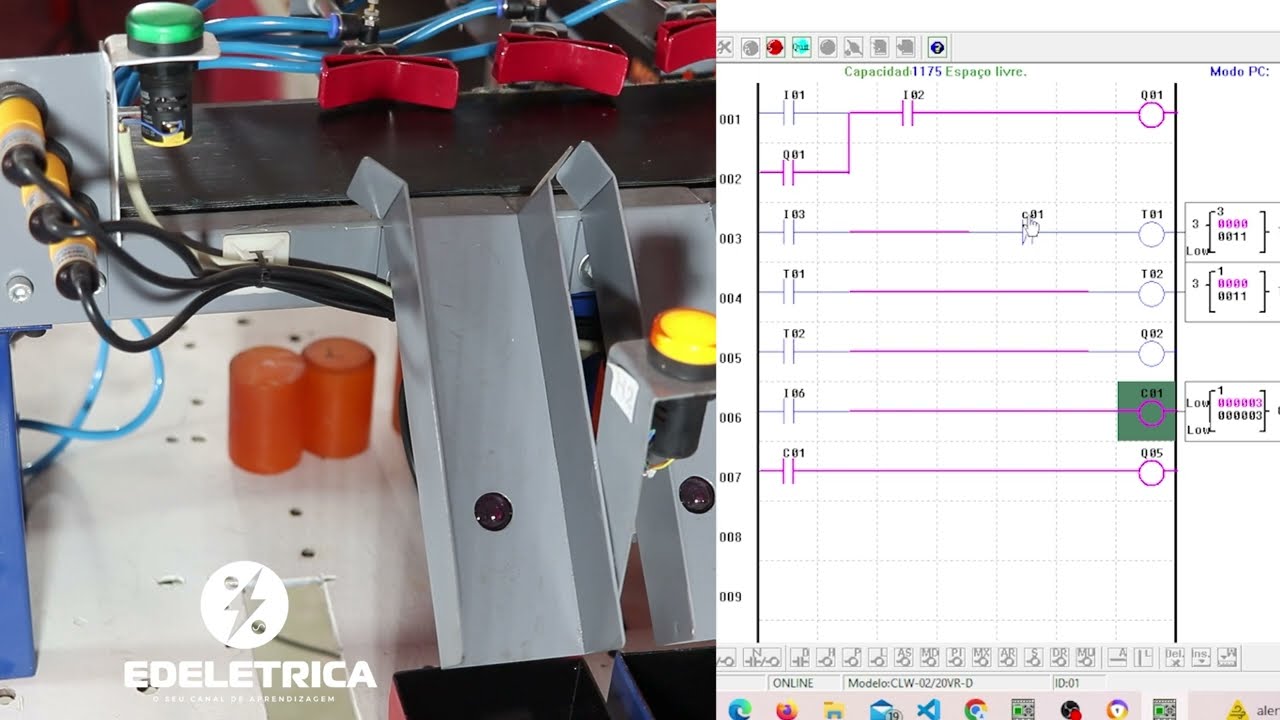Click the Ins insert row tool
The height and width of the screenshot is (720, 1280).
click(x=1201, y=658)
